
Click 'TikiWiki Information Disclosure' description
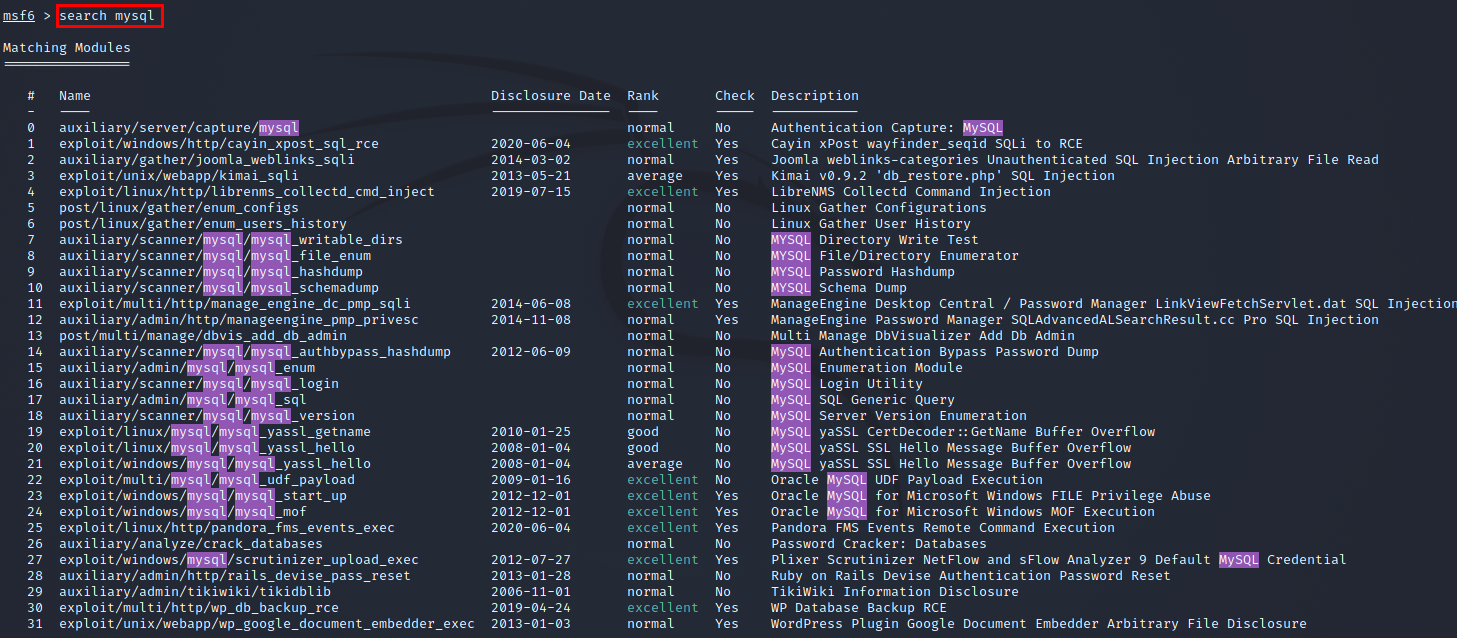(x=895, y=592)
